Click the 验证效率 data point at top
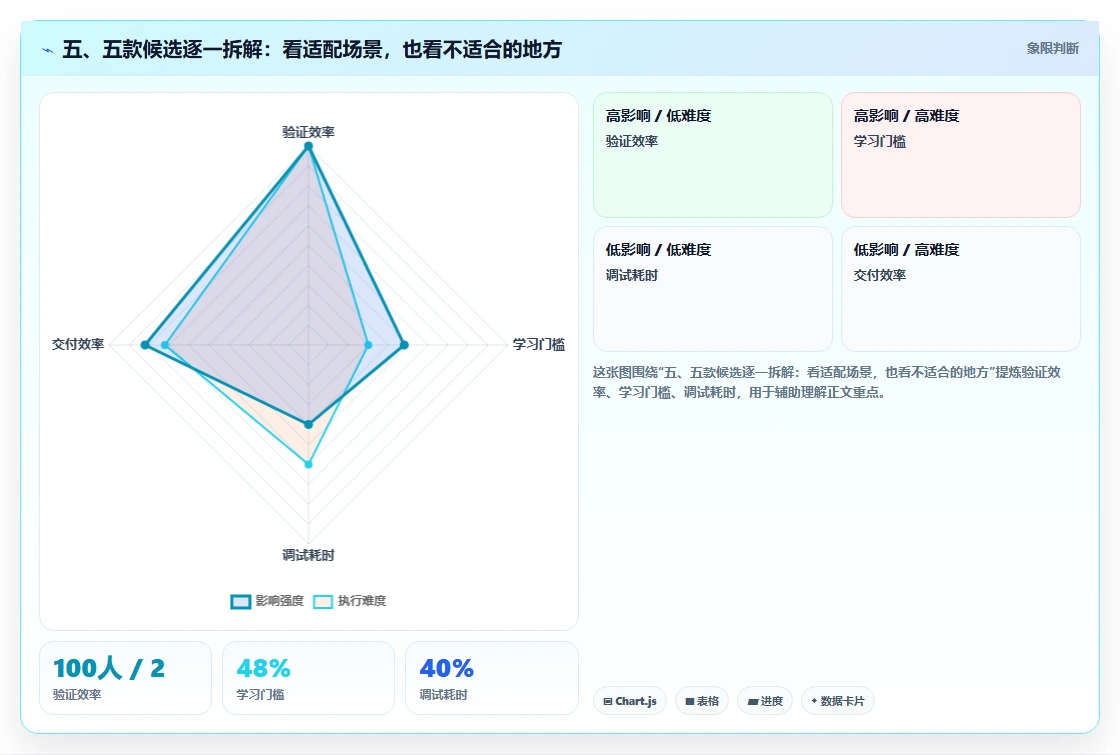The image size is (1120, 755). (x=309, y=146)
